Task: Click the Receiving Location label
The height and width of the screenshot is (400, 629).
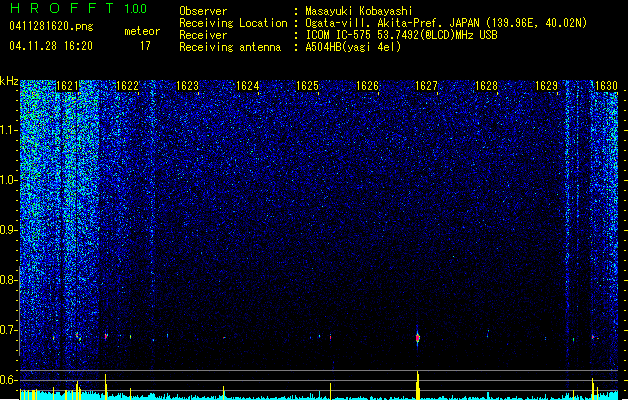Action: (233, 23)
